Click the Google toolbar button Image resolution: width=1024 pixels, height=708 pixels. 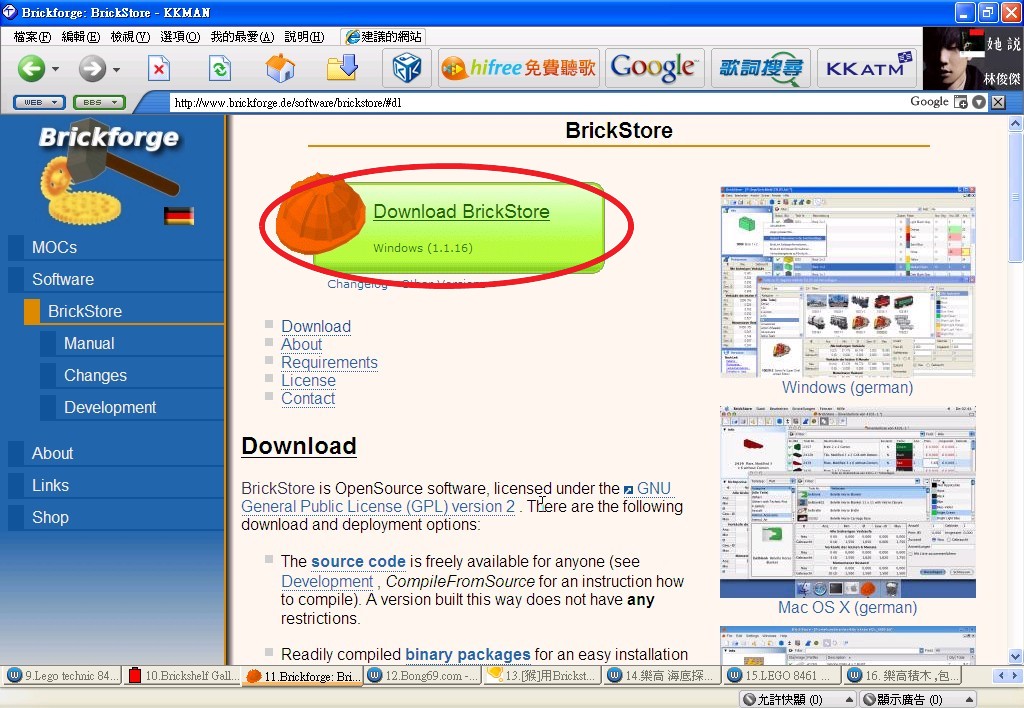(654, 68)
